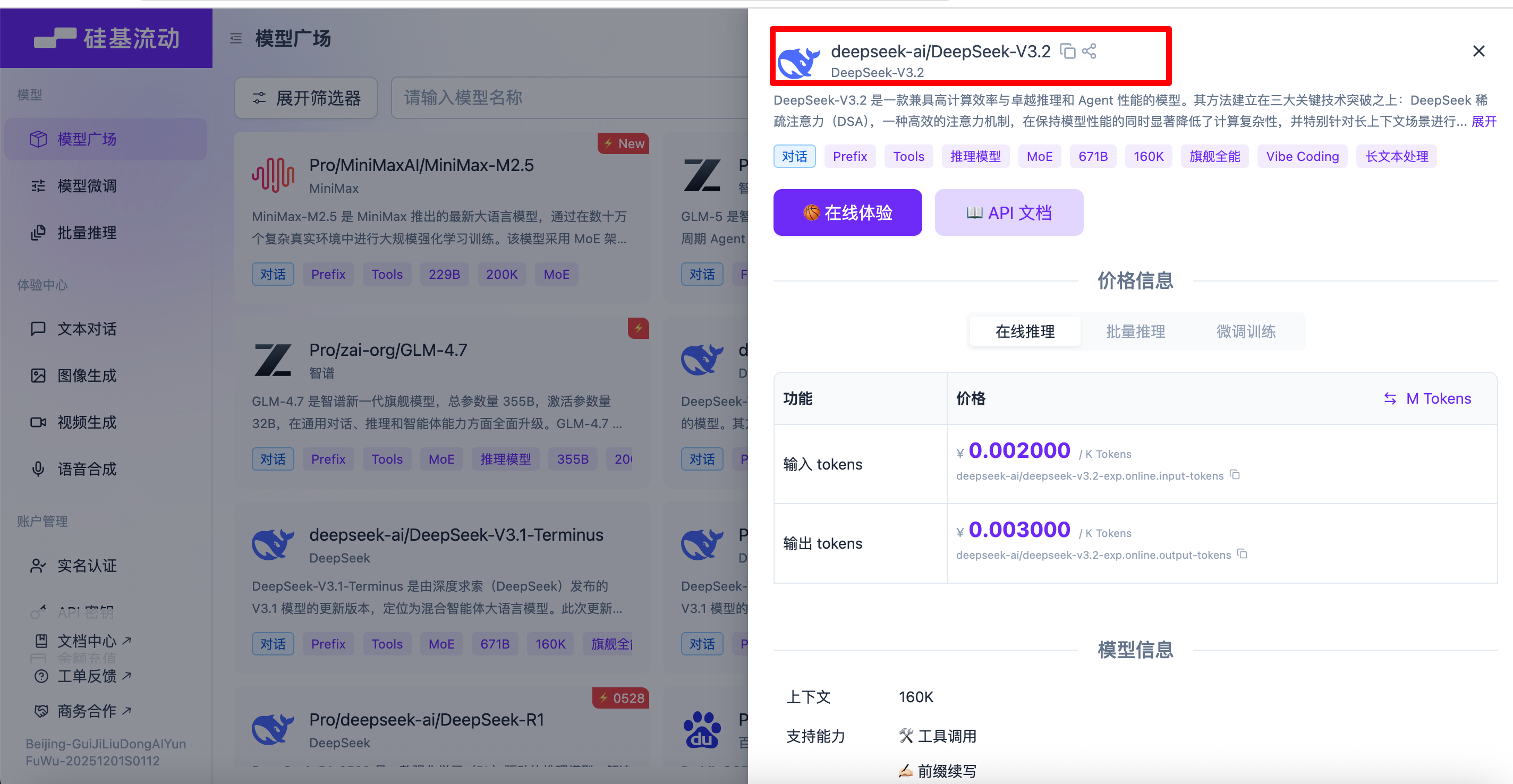
Task: Open the API 文档 button
Action: [1008, 212]
